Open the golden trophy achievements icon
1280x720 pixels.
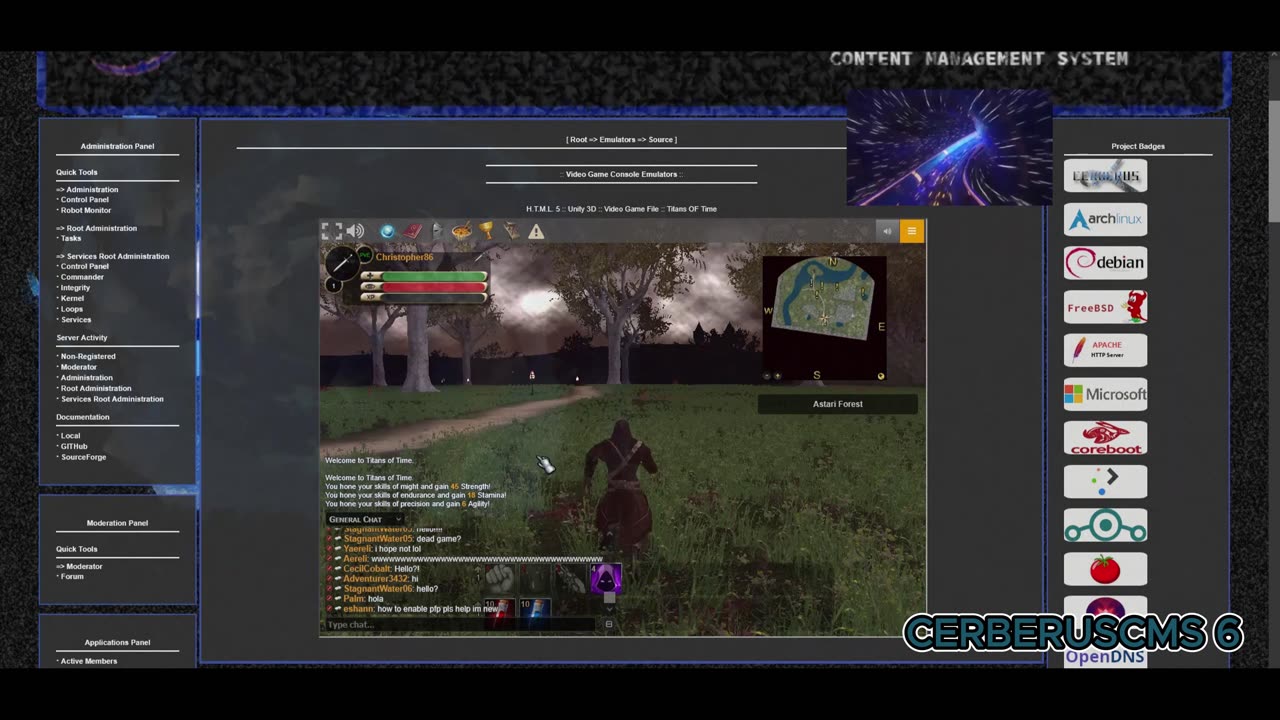[486, 231]
